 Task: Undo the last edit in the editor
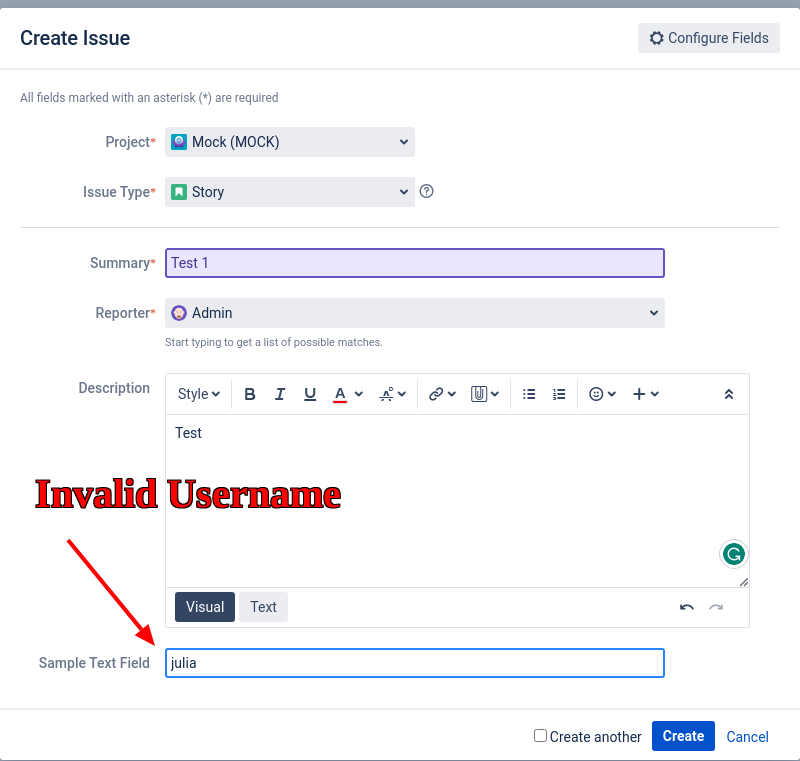pos(687,607)
